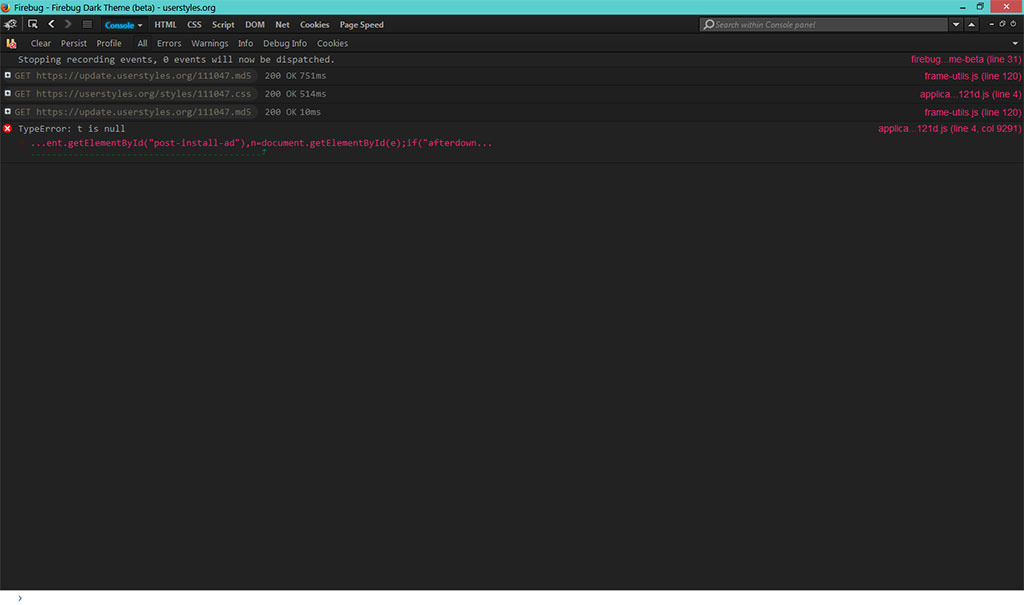The image size is (1024, 605).
Task: Minimize the Firebug panel
Action: click(991, 24)
